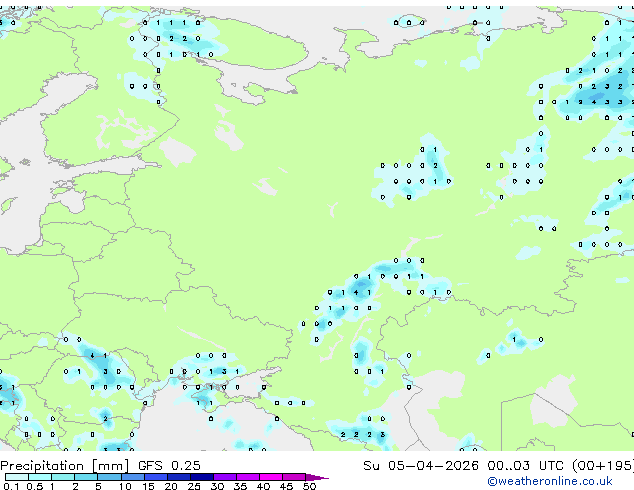Click the '10' legend scale label

(x=125, y=486)
